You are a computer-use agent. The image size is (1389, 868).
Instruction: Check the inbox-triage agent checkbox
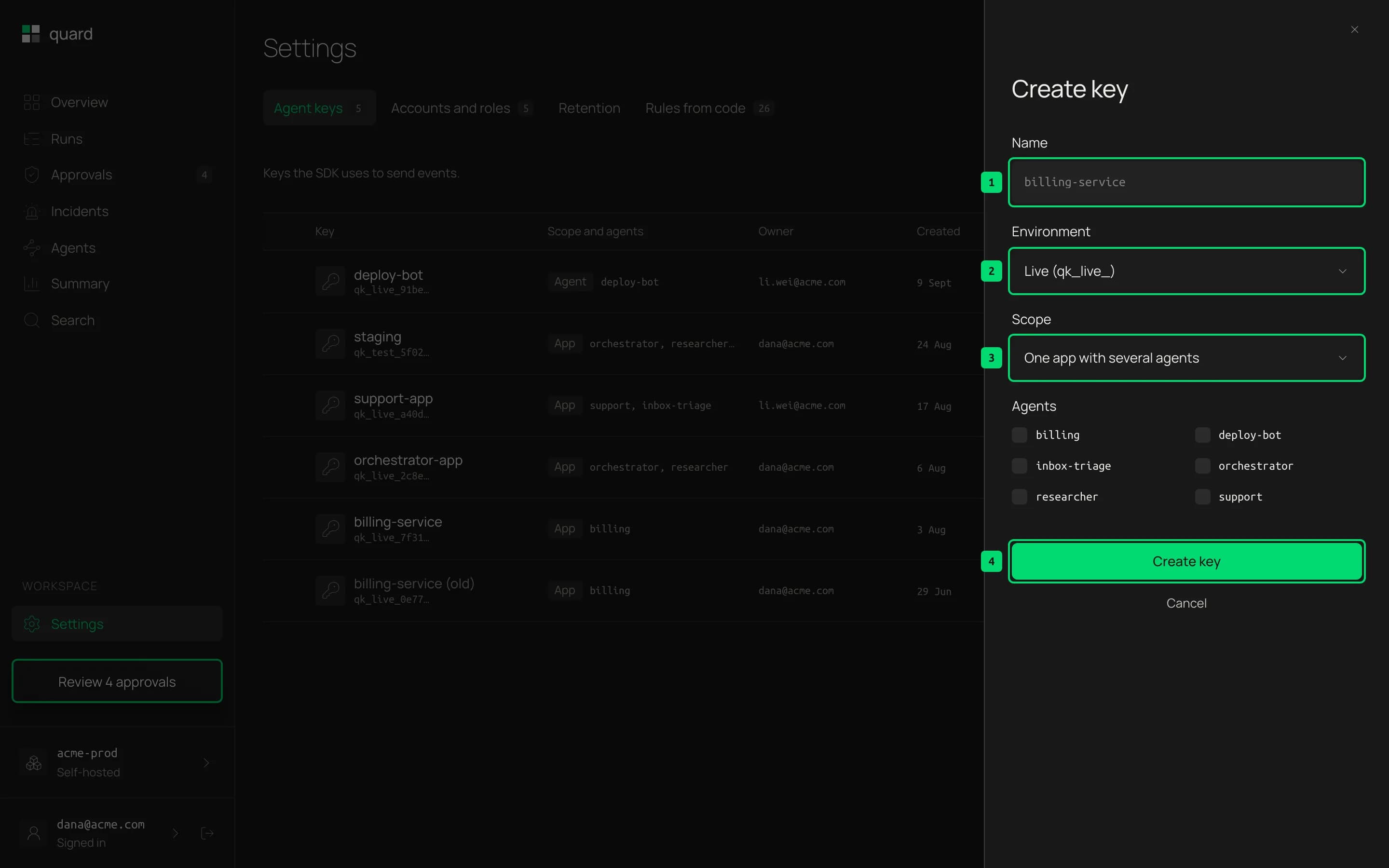pos(1020,465)
